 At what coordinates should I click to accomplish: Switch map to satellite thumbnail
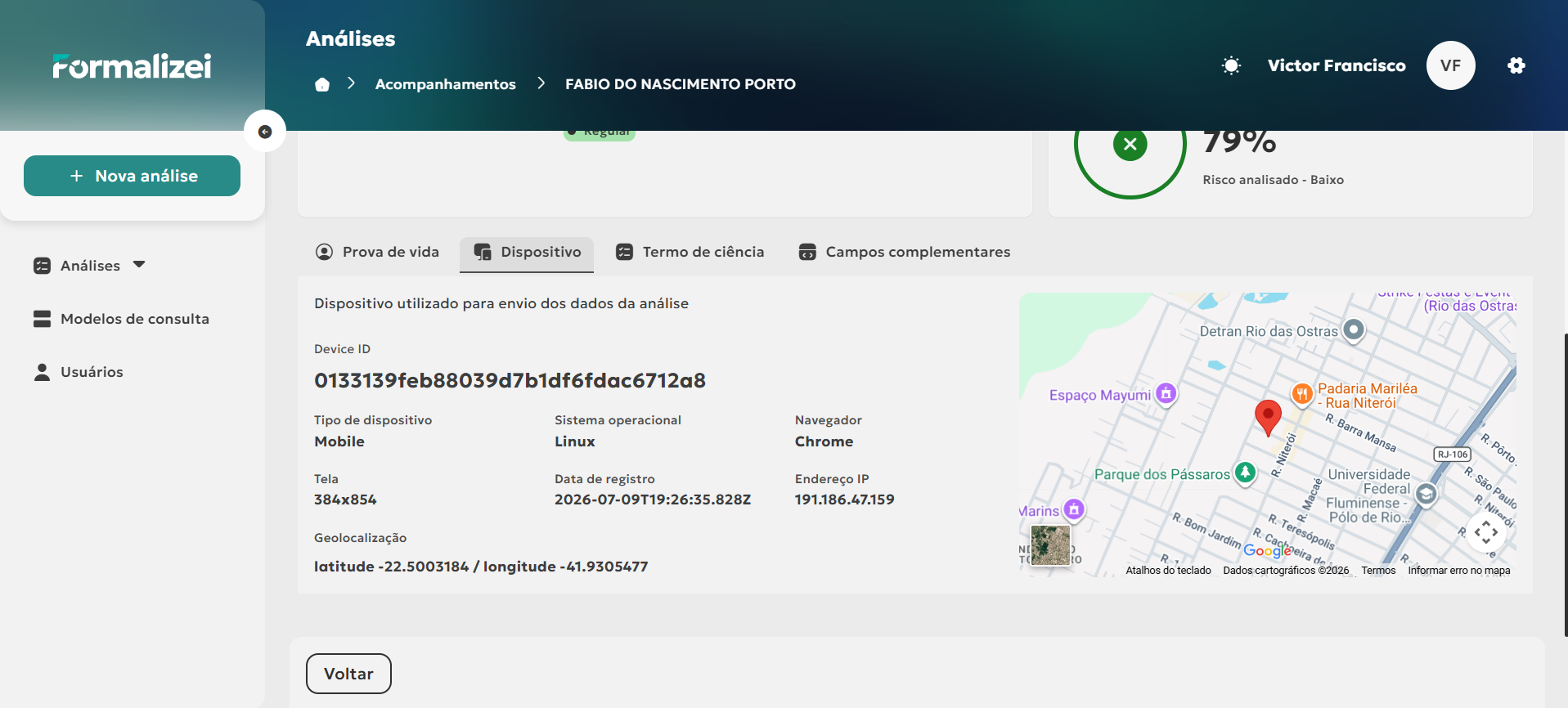[x=1050, y=545]
